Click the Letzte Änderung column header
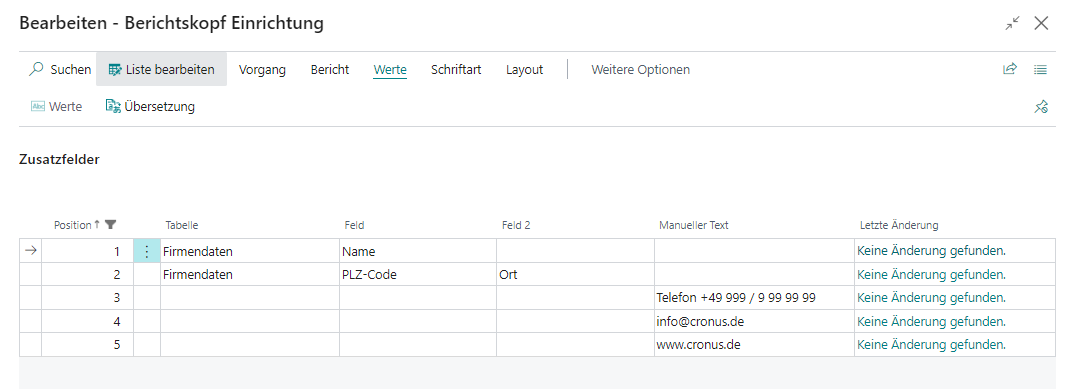1072x389 pixels. tap(899, 225)
